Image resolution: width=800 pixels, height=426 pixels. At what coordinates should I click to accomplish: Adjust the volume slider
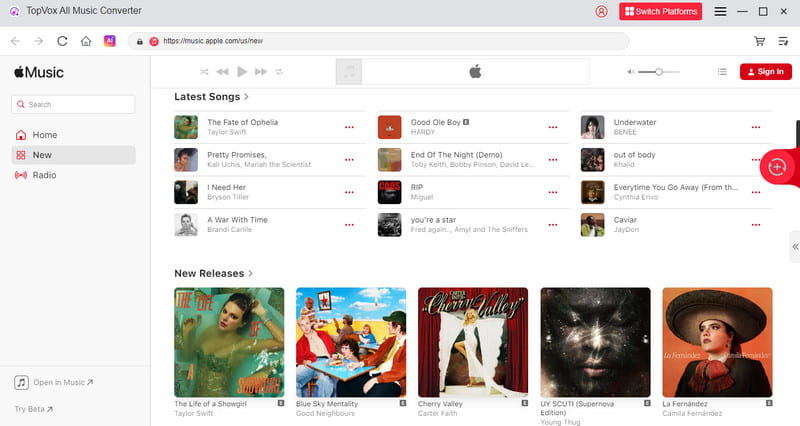point(659,72)
